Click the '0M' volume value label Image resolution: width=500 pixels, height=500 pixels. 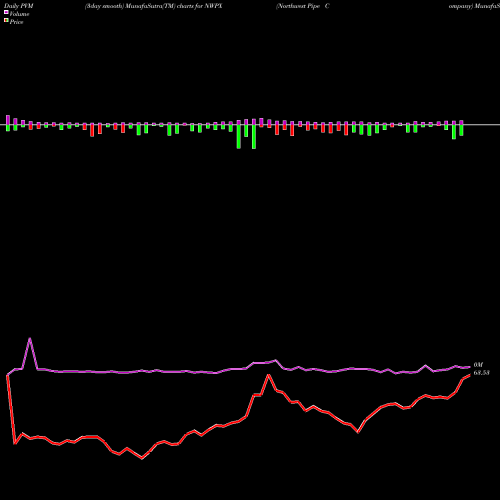[x=478, y=365]
